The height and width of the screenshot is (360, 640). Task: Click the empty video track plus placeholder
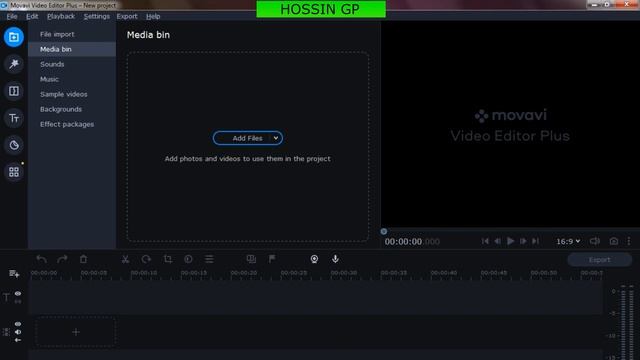(x=76, y=332)
